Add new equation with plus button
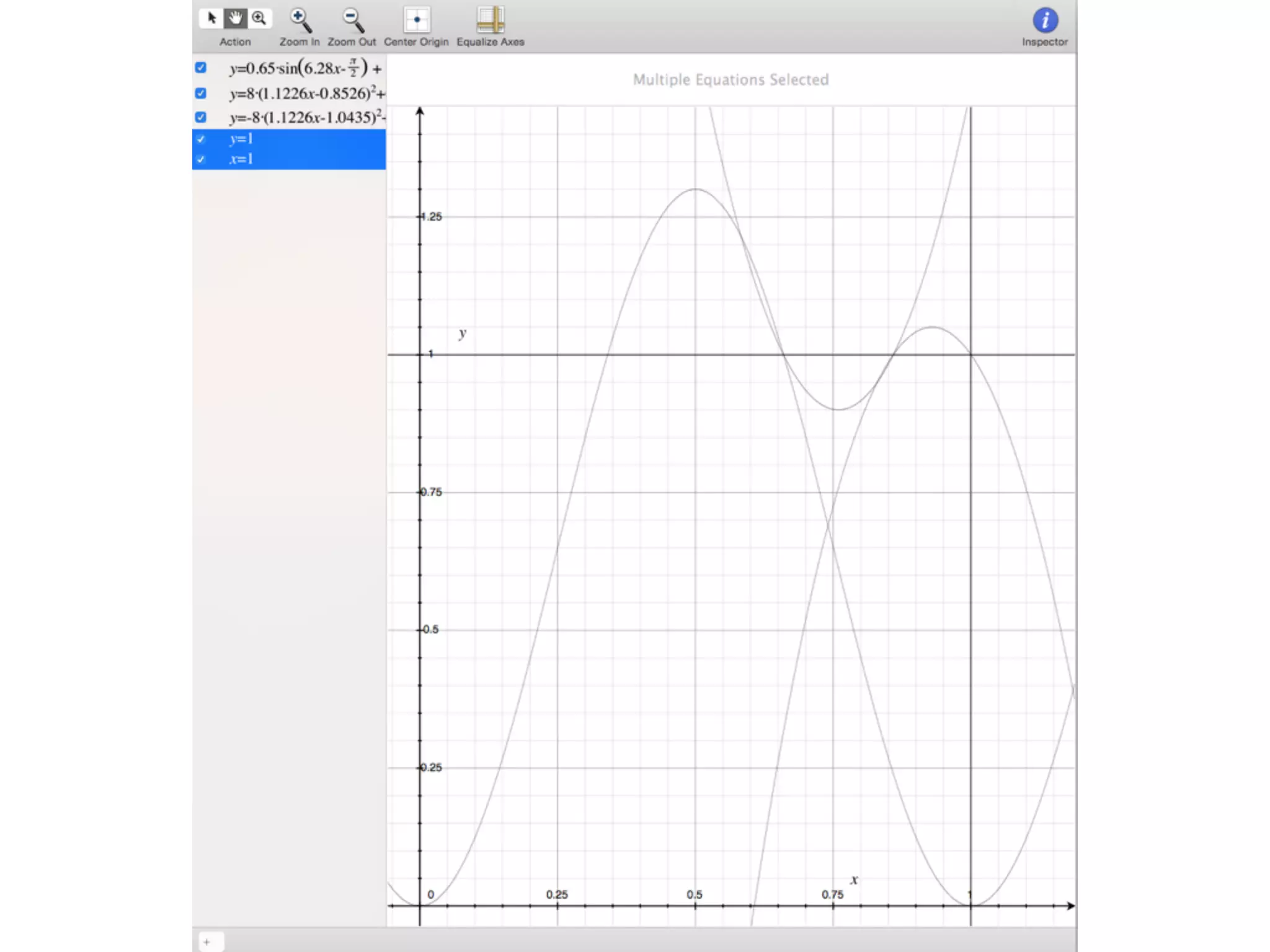This screenshot has width=1270, height=952. (x=207, y=942)
